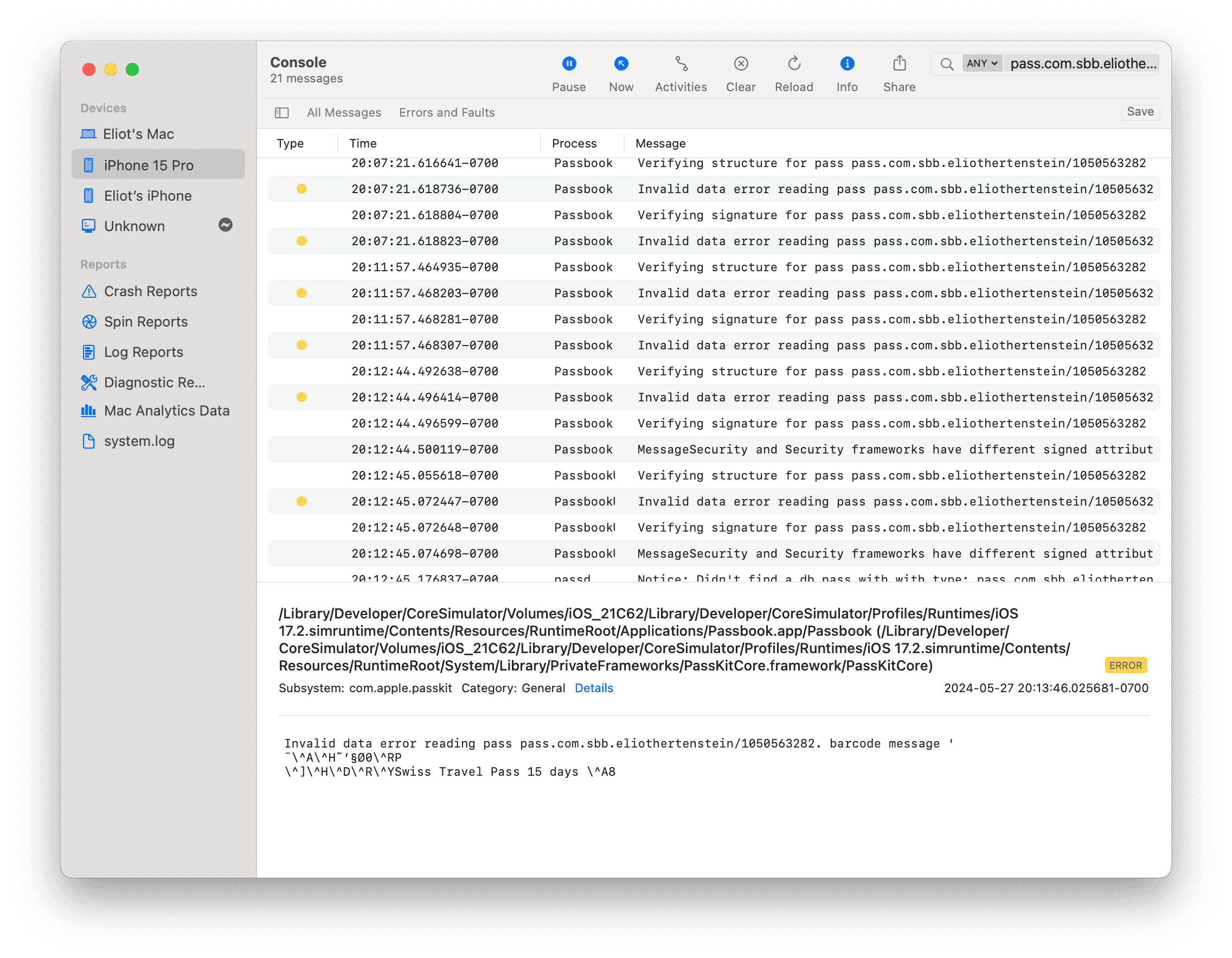
Task: Click error dot for 20:11:57.468203 row
Action: pyautogui.click(x=302, y=293)
